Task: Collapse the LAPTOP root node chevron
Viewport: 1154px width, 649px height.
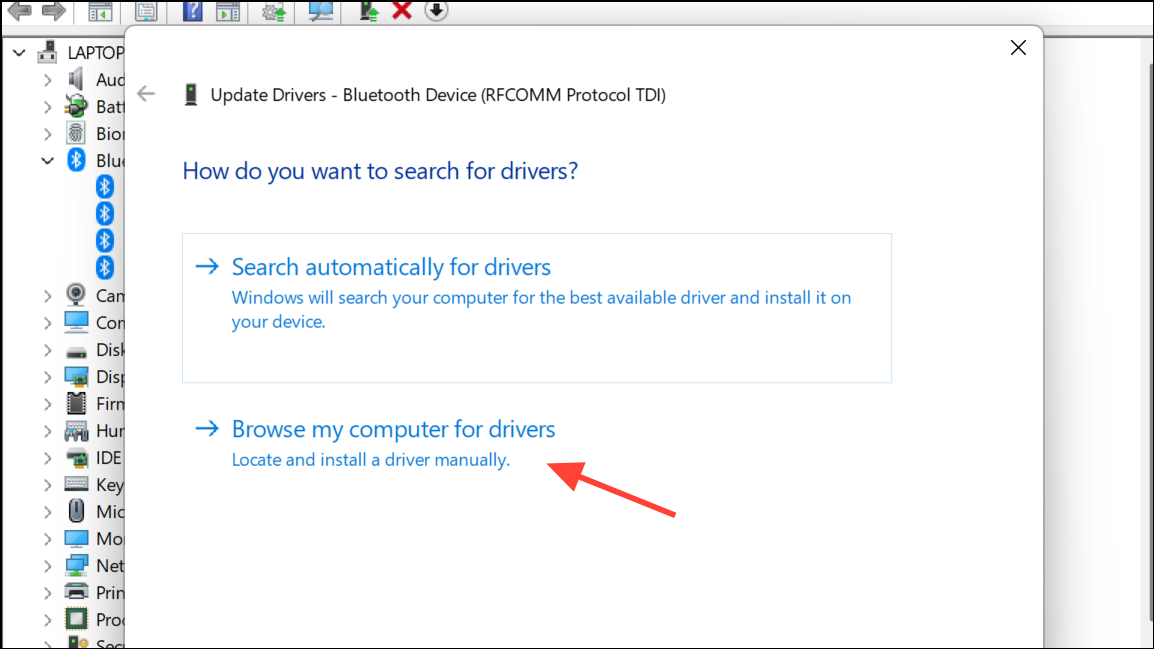Action: [19, 53]
